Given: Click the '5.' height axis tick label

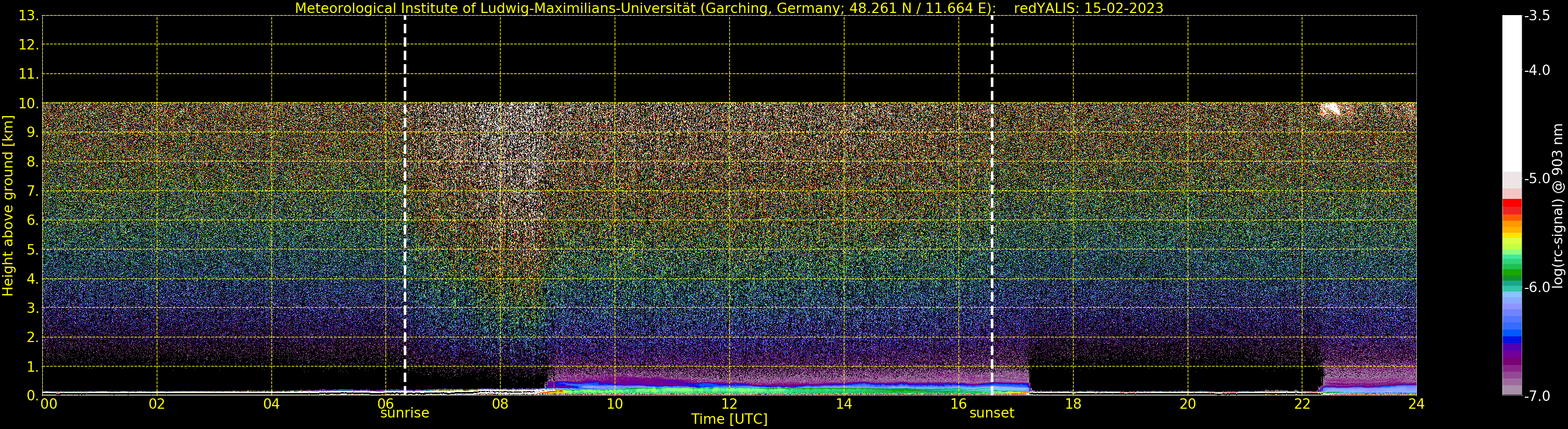Looking at the screenshot, I should (x=33, y=249).
